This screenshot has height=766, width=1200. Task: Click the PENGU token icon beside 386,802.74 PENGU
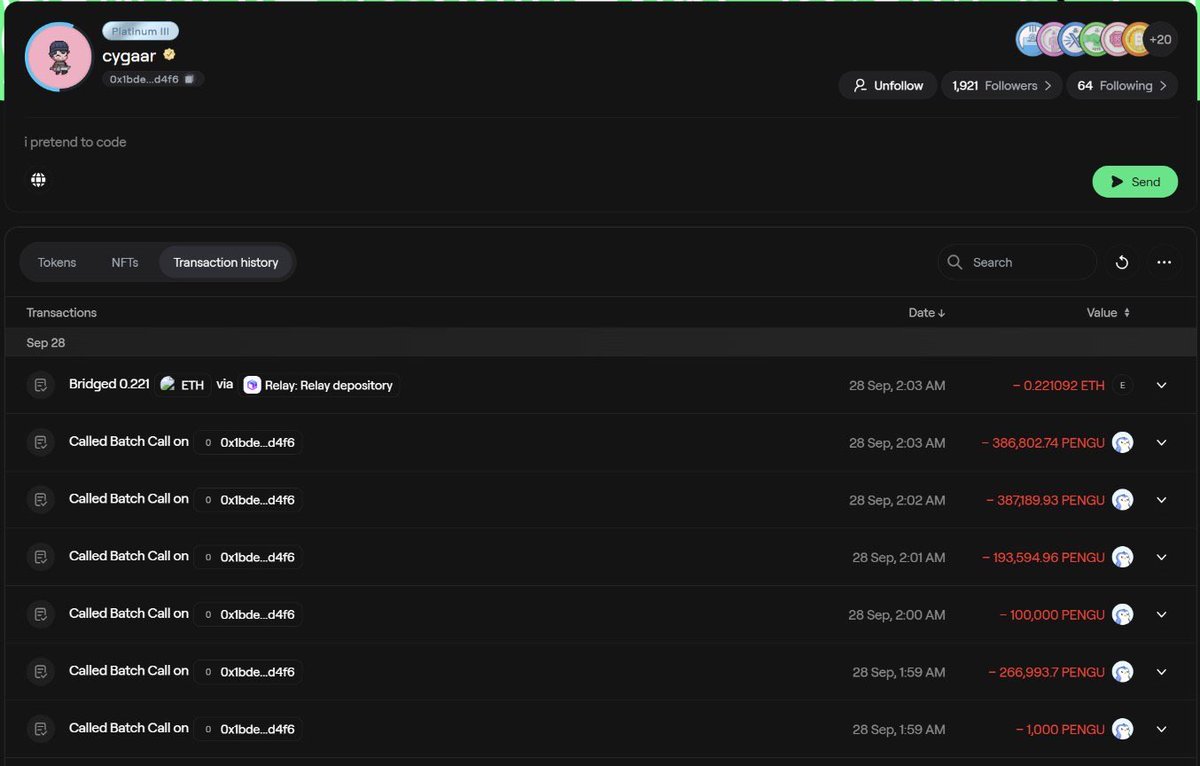pyautogui.click(x=1123, y=442)
